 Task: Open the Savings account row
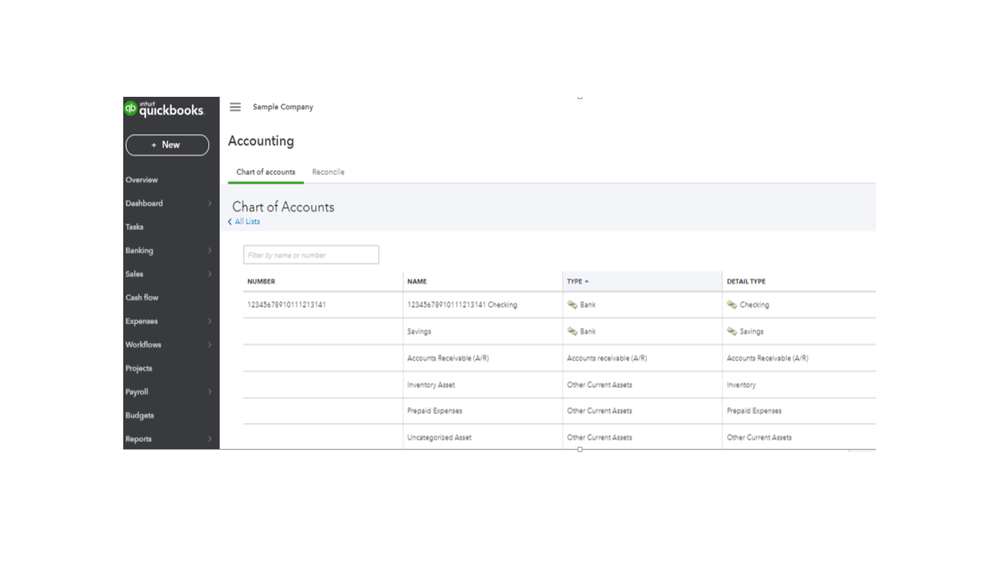[419, 331]
